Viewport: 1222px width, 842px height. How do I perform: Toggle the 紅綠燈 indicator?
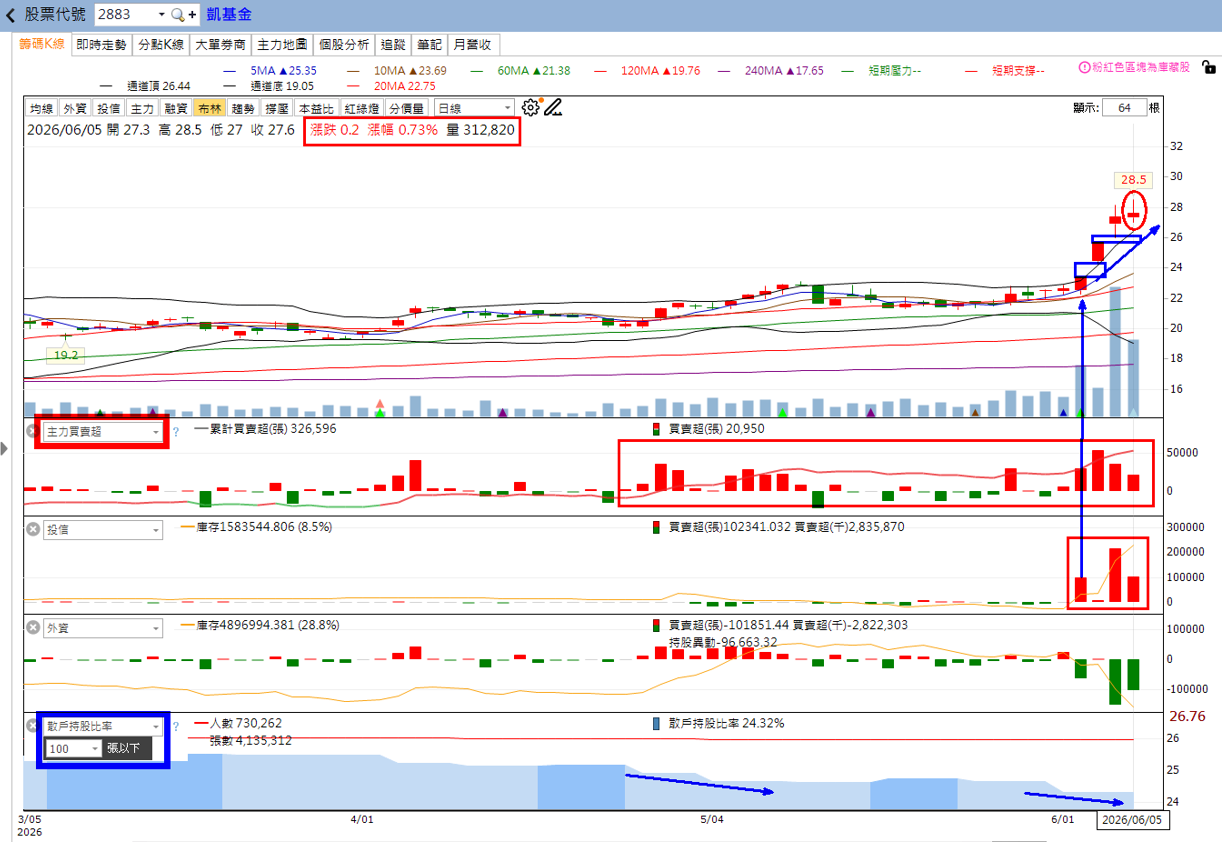pyautogui.click(x=361, y=108)
